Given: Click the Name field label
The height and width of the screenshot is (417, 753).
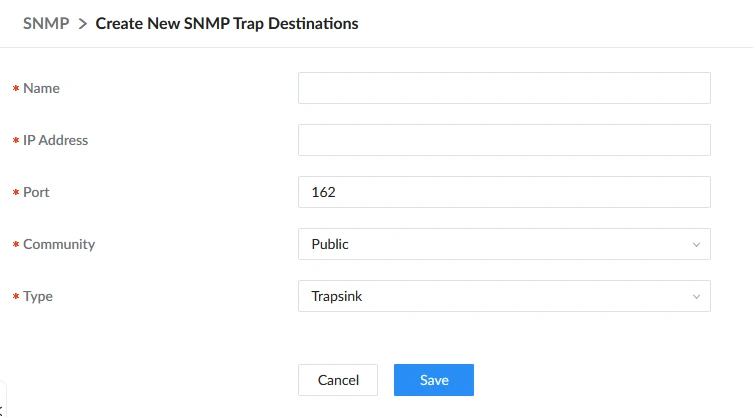Looking at the screenshot, I should pos(41,88).
